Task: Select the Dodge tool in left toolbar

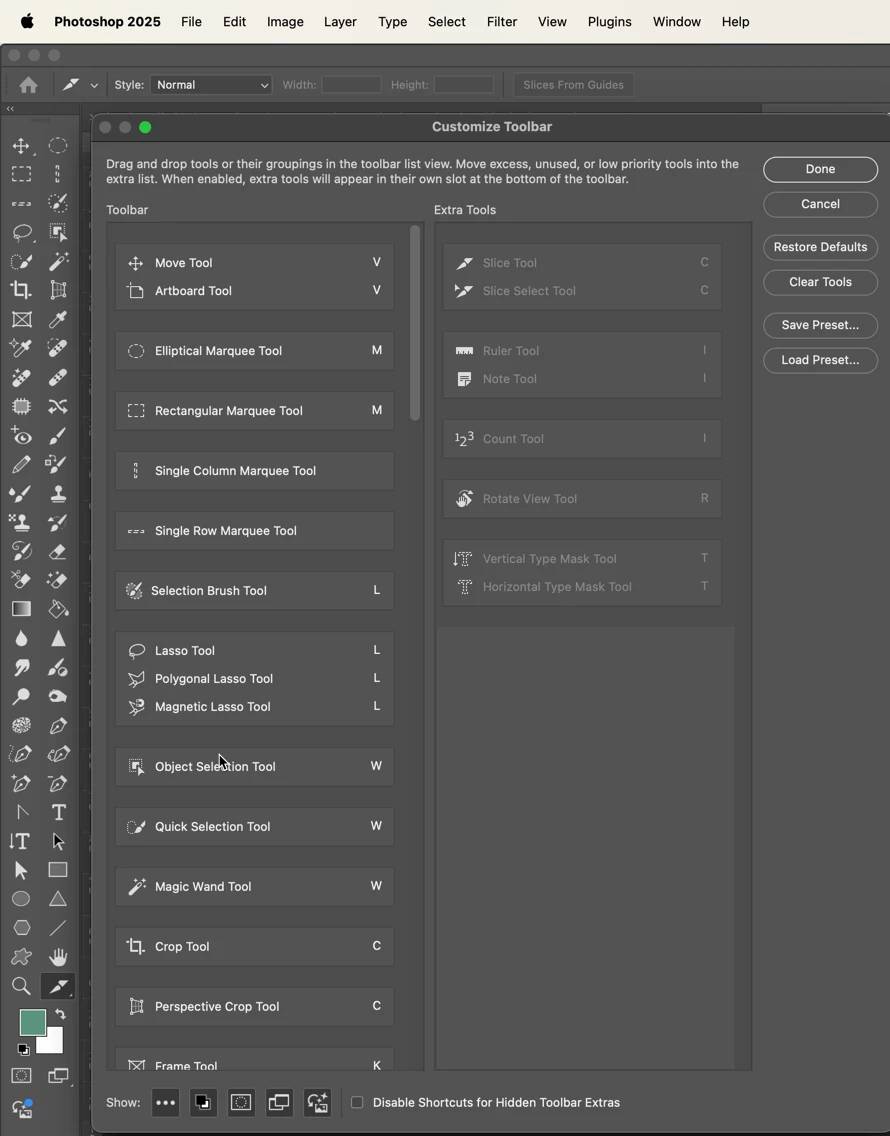Action: point(21,696)
